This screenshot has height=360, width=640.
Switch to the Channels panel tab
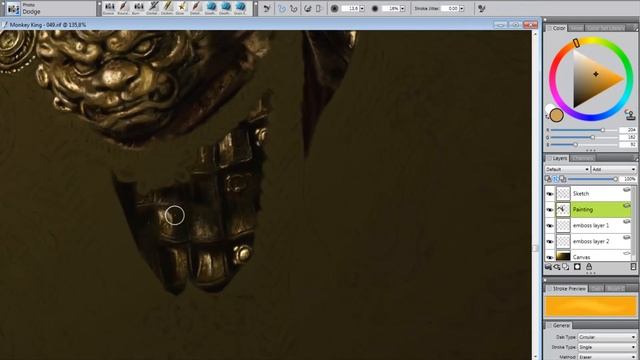tap(583, 158)
